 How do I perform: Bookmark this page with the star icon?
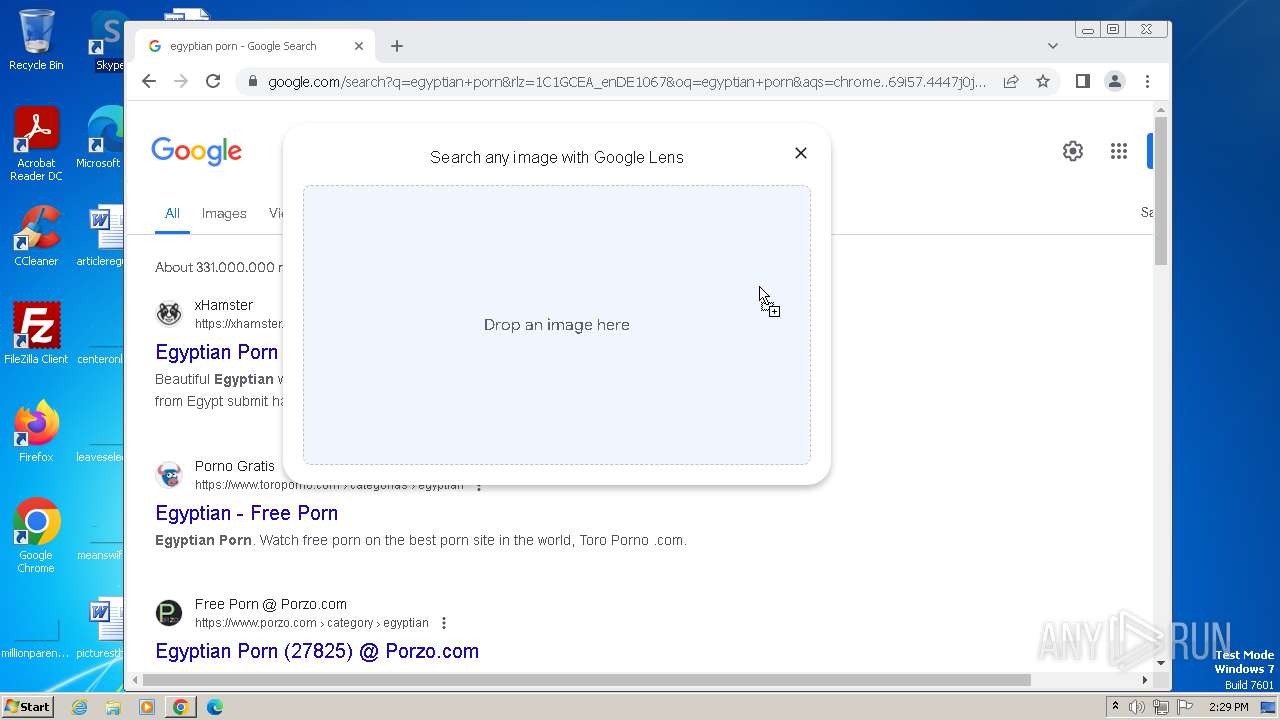1043,81
